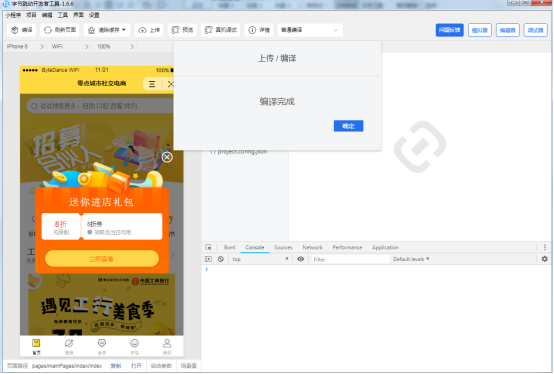Click the clear console icon
Image resolution: width=554 pixels, height=374 pixels.
coord(221,259)
